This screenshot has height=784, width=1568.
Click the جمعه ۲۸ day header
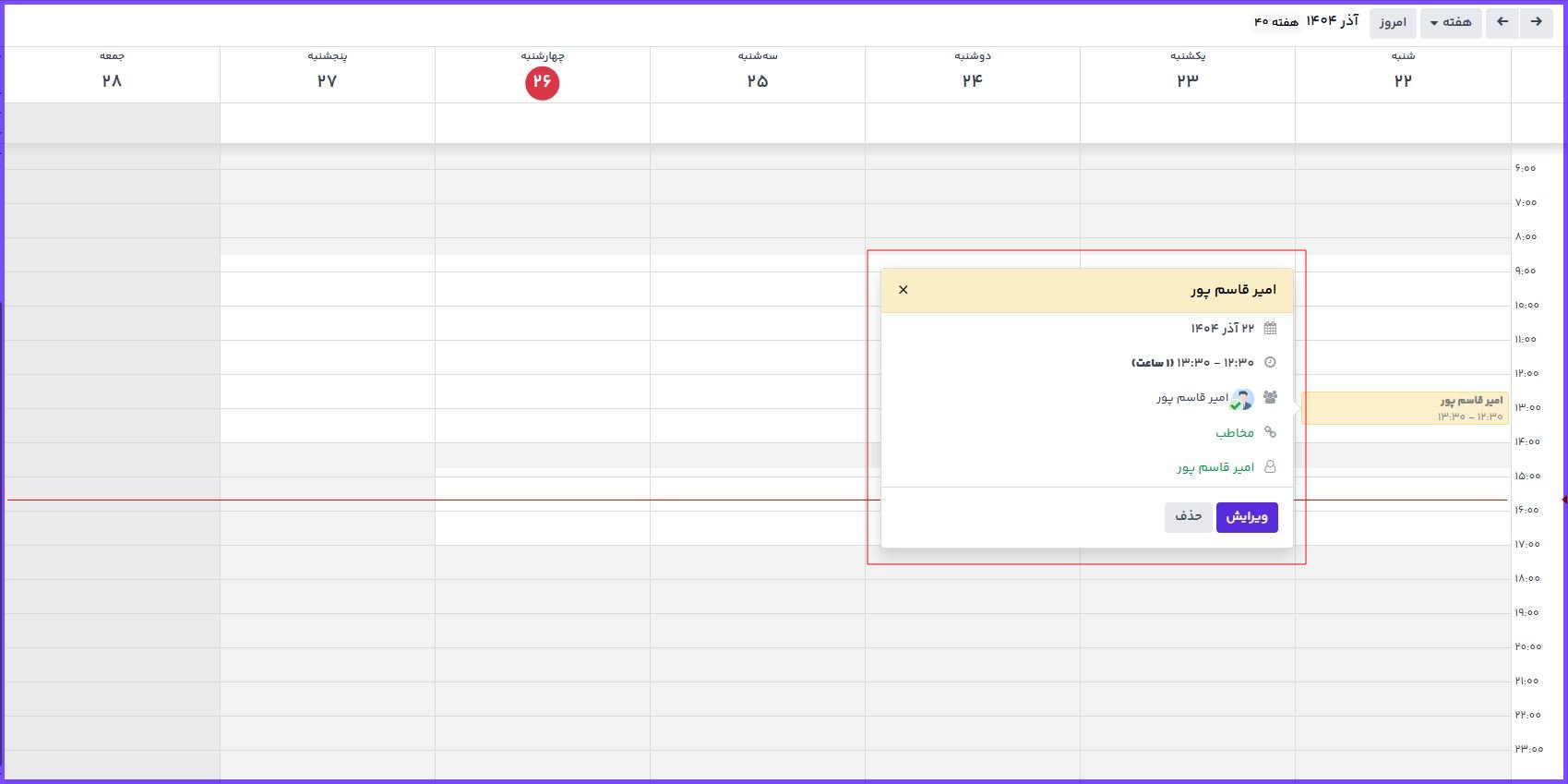(x=112, y=72)
